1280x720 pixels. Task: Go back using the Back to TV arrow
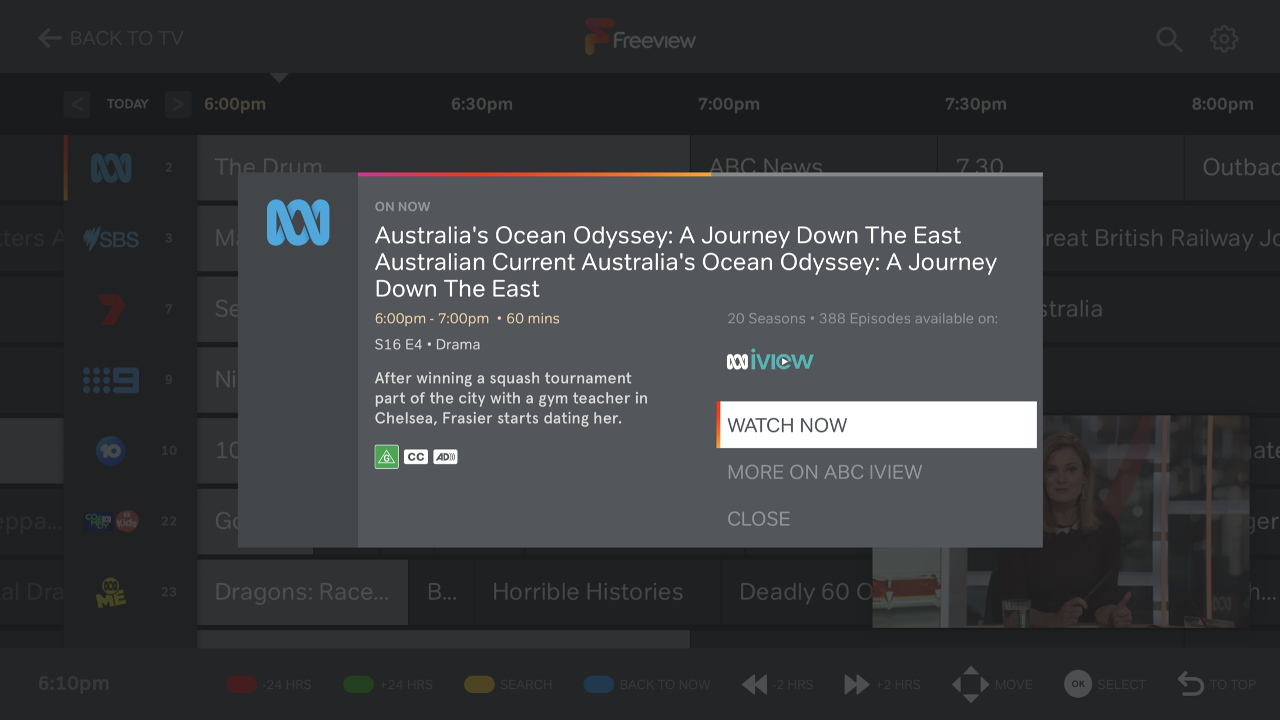[49, 39]
